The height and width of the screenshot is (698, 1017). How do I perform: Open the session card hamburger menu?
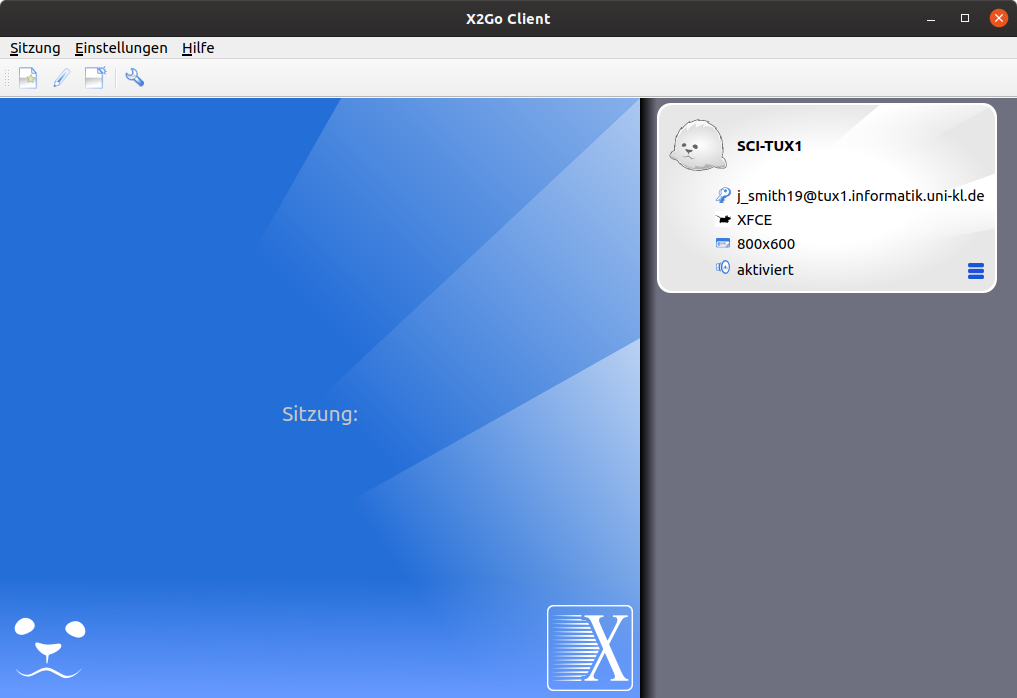point(976,271)
